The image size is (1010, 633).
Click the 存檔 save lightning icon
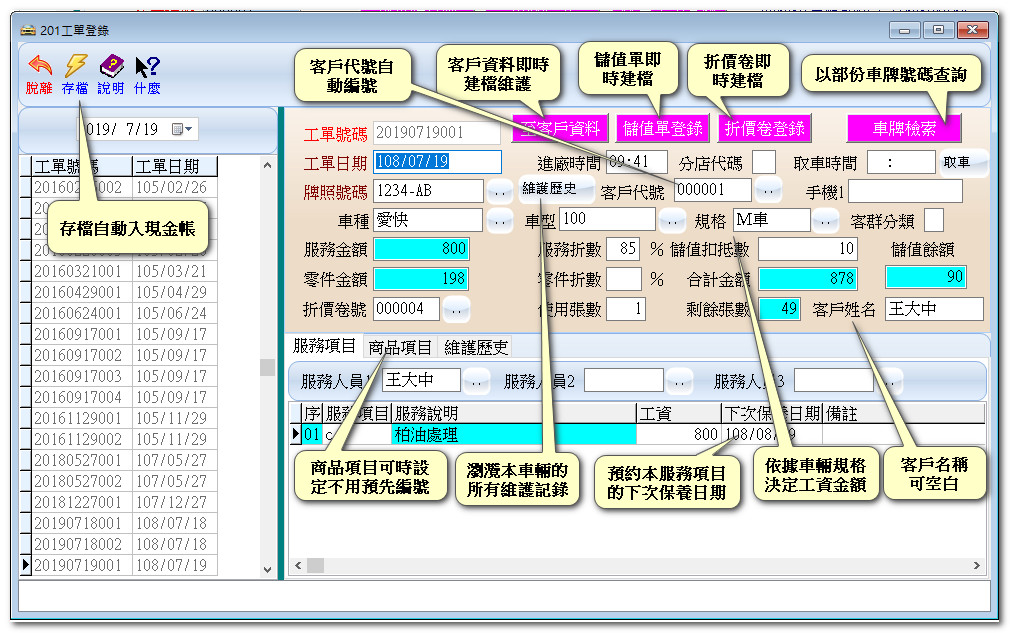(75, 74)
